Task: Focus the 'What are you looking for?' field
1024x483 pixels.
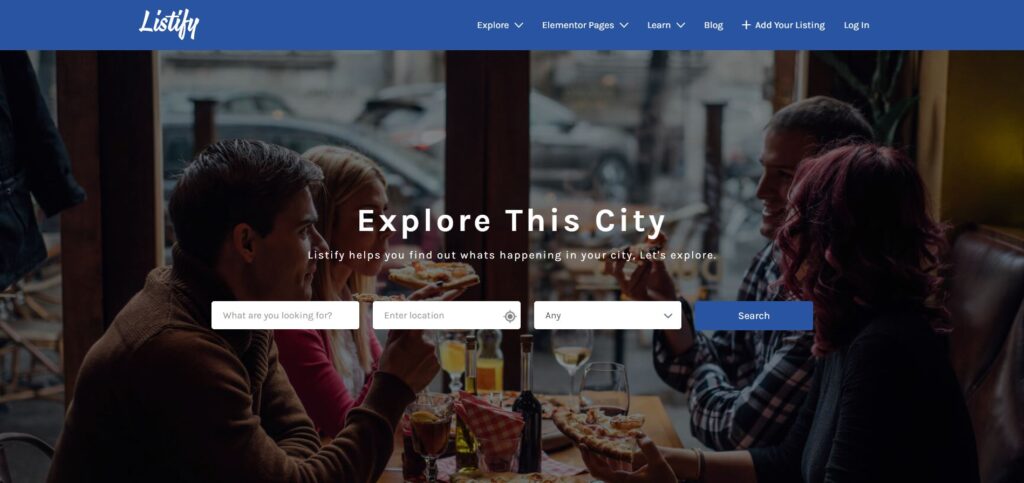Action: tap(285, 315)
